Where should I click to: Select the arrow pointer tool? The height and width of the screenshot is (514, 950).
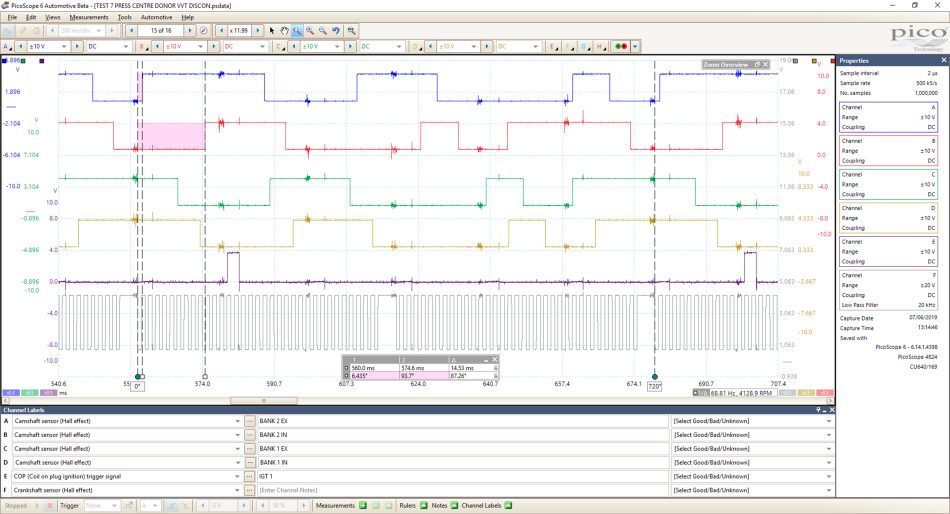coord(271,30)
